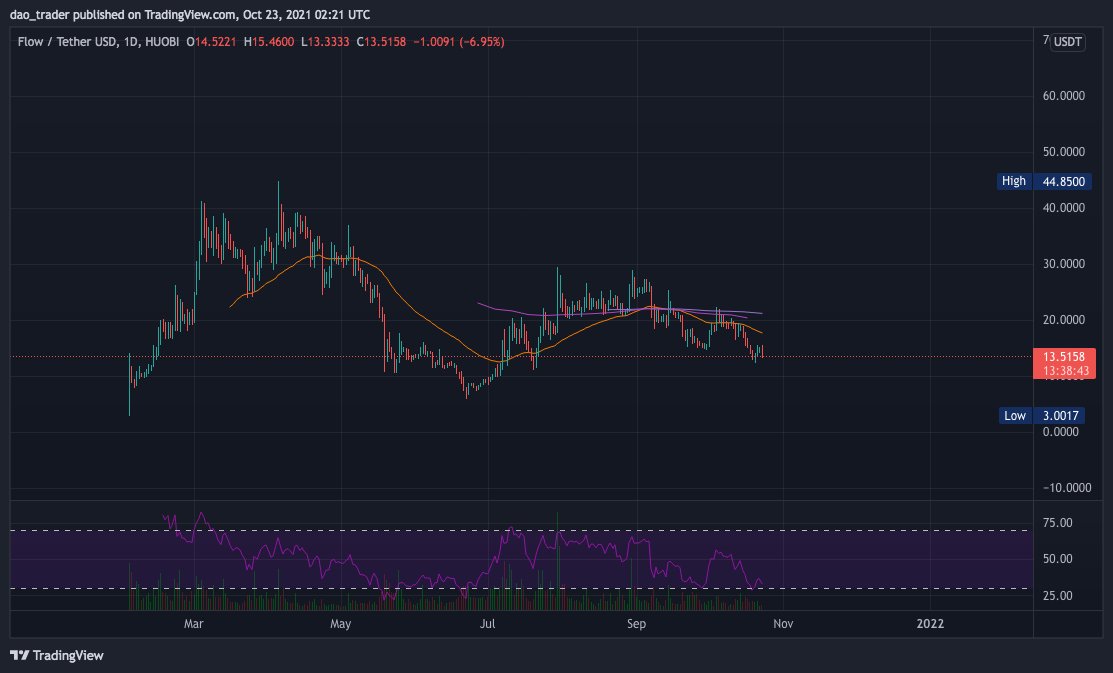Click the Sep label on time axis
This screenshot has width=1113, height=673.
(637, 624)
